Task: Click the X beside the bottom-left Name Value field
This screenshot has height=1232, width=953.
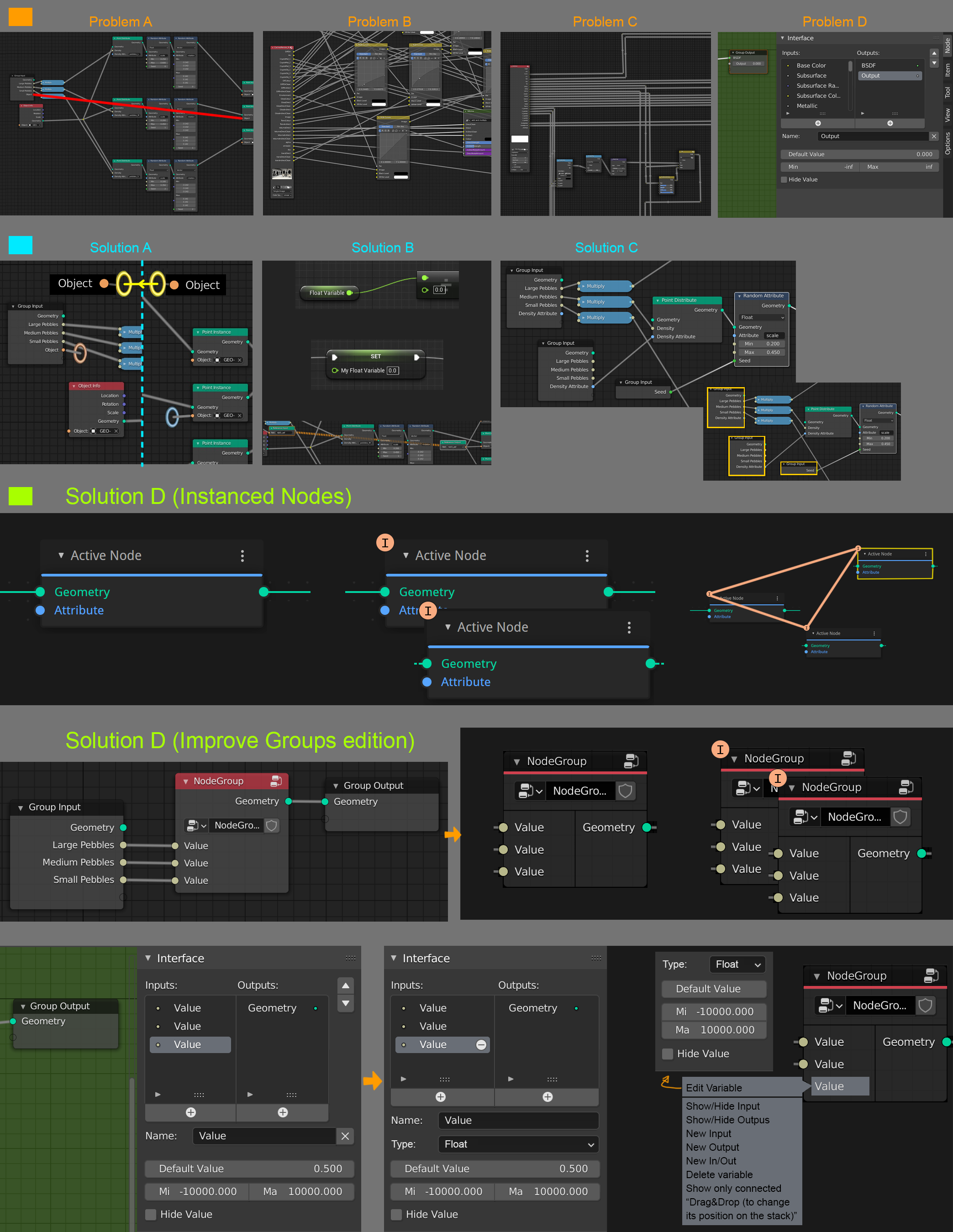Action: coord(345,1136)
